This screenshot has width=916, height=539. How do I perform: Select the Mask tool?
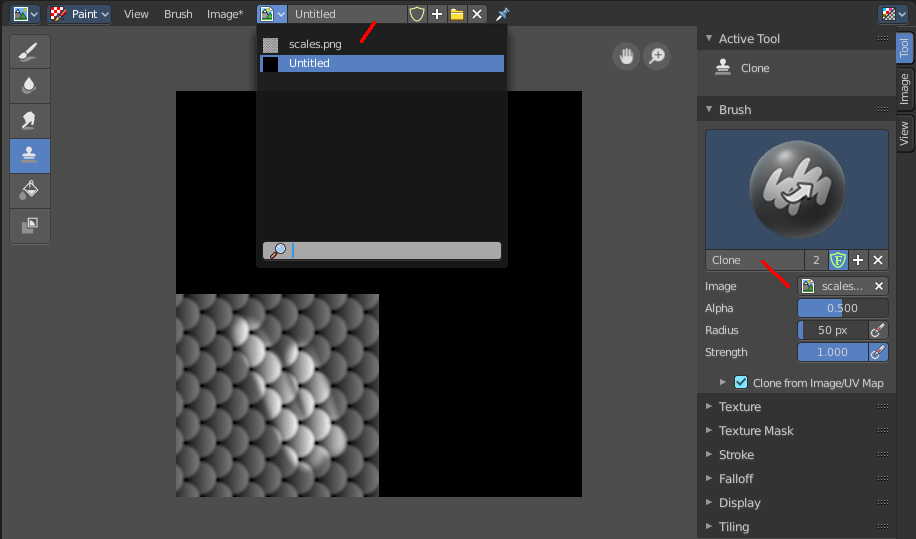coord(29,225)
